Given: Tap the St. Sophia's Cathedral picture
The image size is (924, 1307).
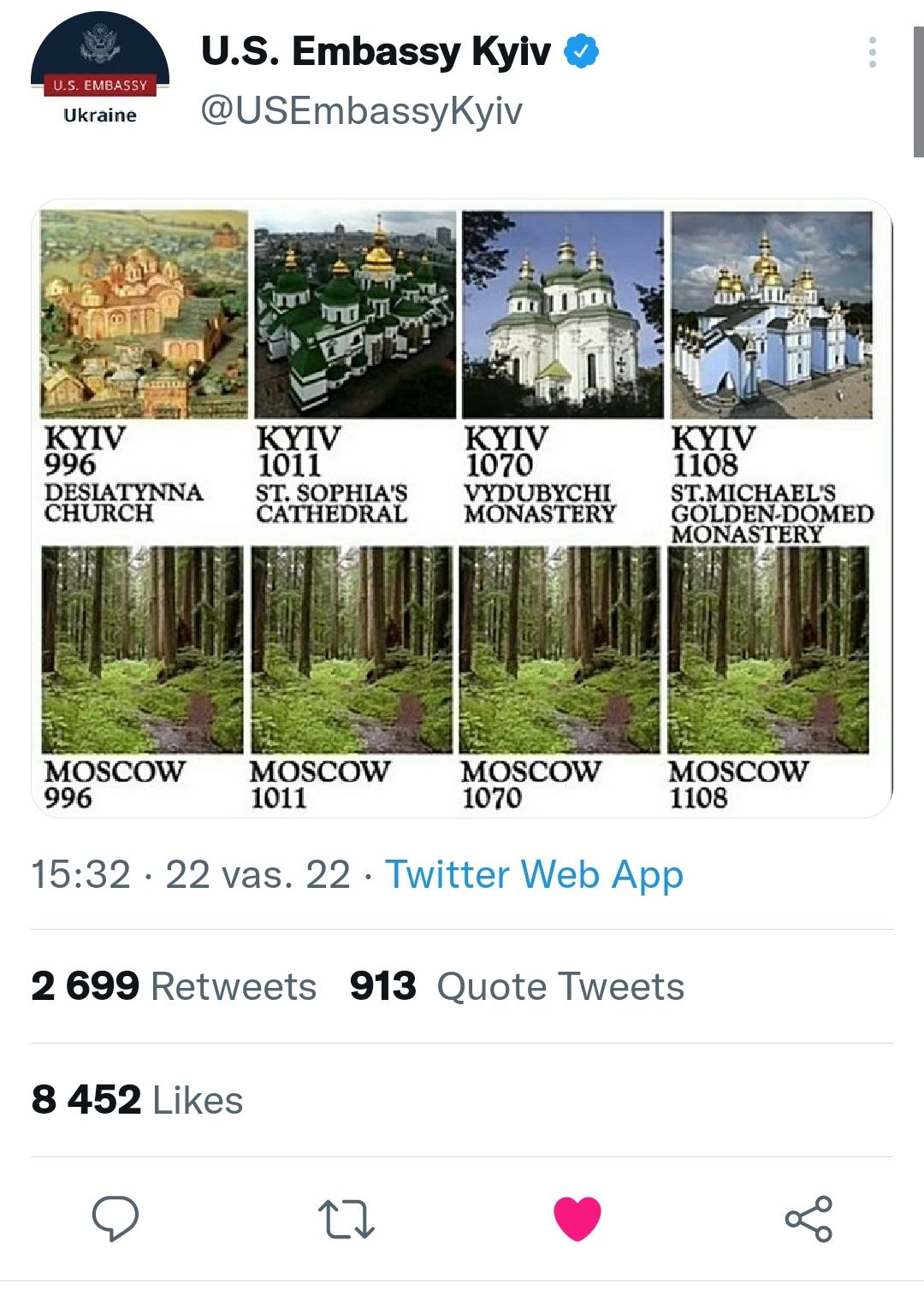Looking at the screenshot, I should click(x=355, y=315).
